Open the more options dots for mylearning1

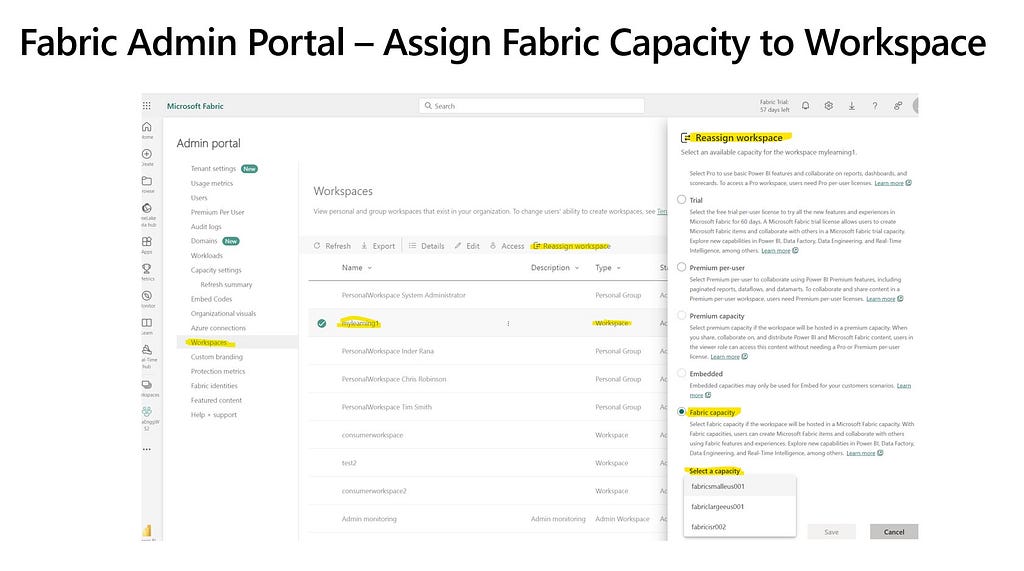coord(508,323)
